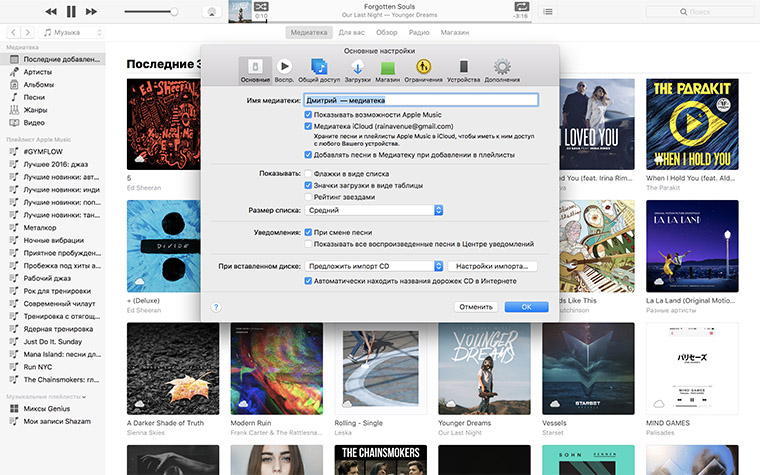This screenshot has height=475, width=760.
Task: Open The Parakit When I Hold You album
Action: [692, 124]
